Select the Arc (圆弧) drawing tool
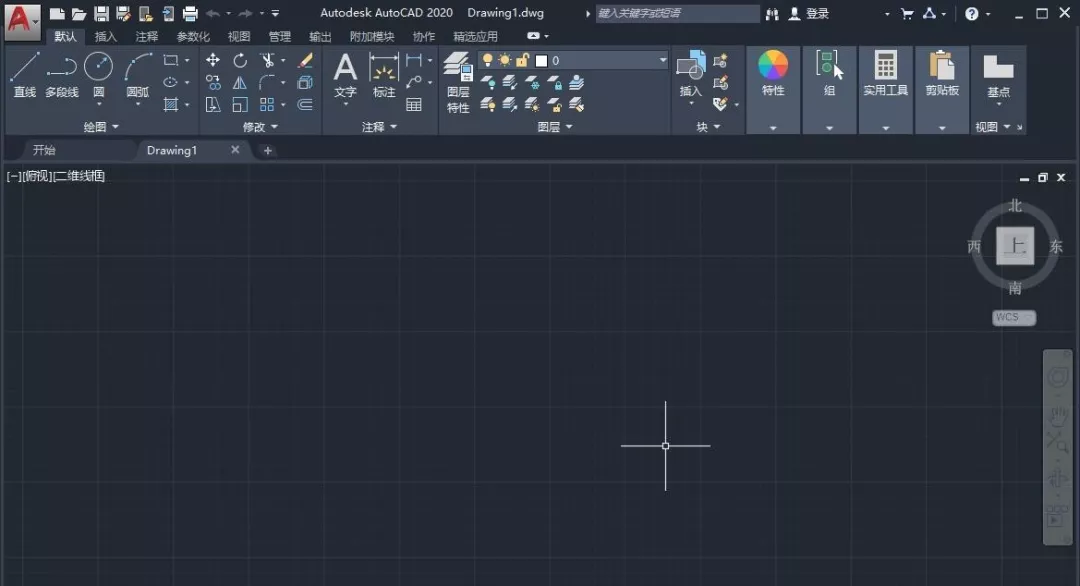The height and width of the screenshot is (586, 1080). pyautogui.click(x=138, y=74)
